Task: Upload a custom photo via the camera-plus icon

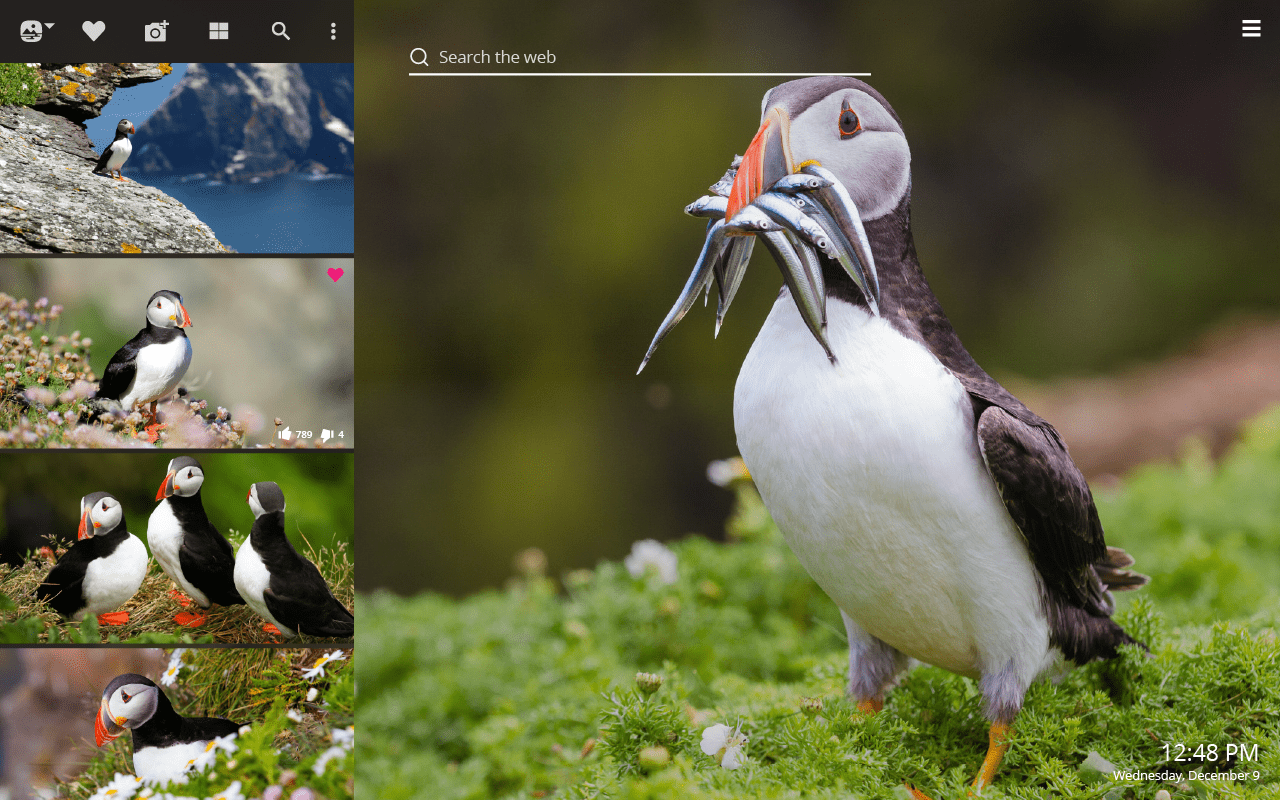Action: pyautogui.click(x=156, y=31)
